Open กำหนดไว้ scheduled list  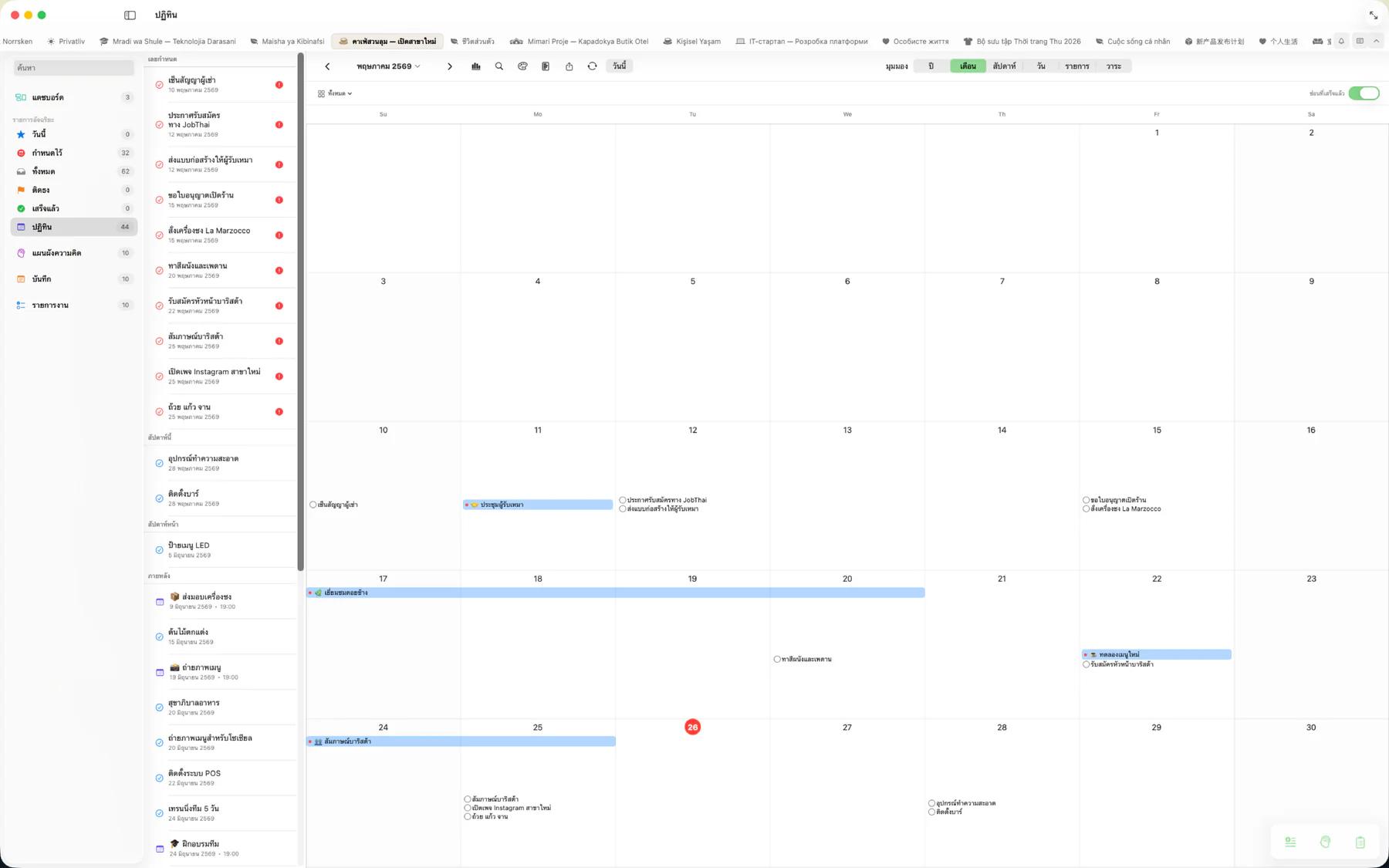click(x=74, y=153)
